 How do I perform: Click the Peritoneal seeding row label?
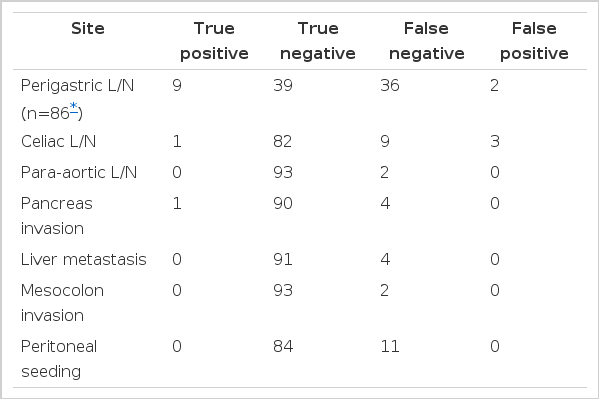click(59, 359)
